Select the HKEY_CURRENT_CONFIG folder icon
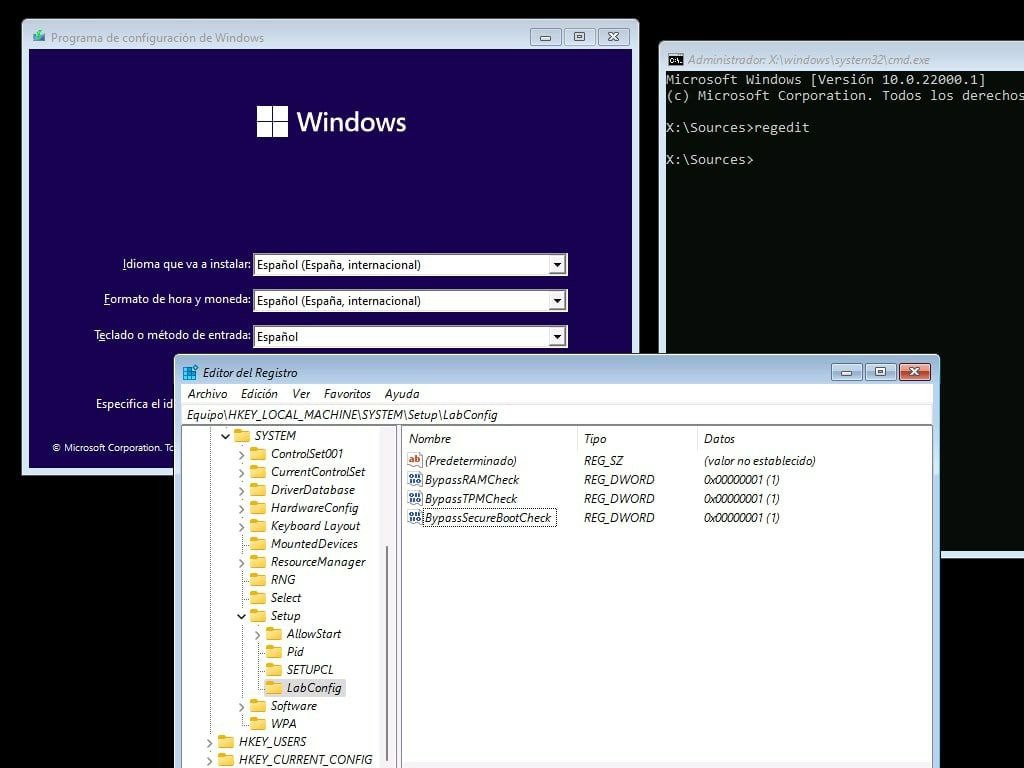1024x768 pixels. click(x=226, y=759)
